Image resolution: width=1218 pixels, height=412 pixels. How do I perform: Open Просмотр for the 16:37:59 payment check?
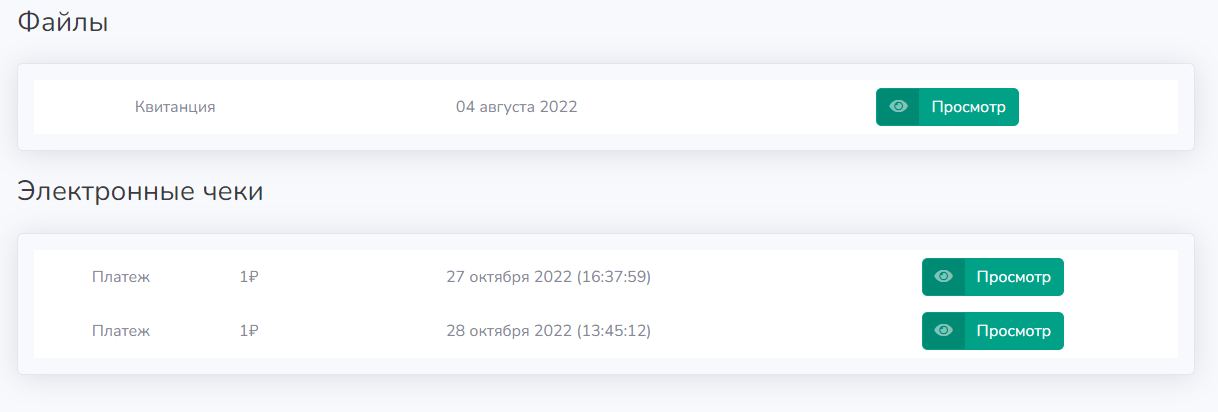[992, 277]
